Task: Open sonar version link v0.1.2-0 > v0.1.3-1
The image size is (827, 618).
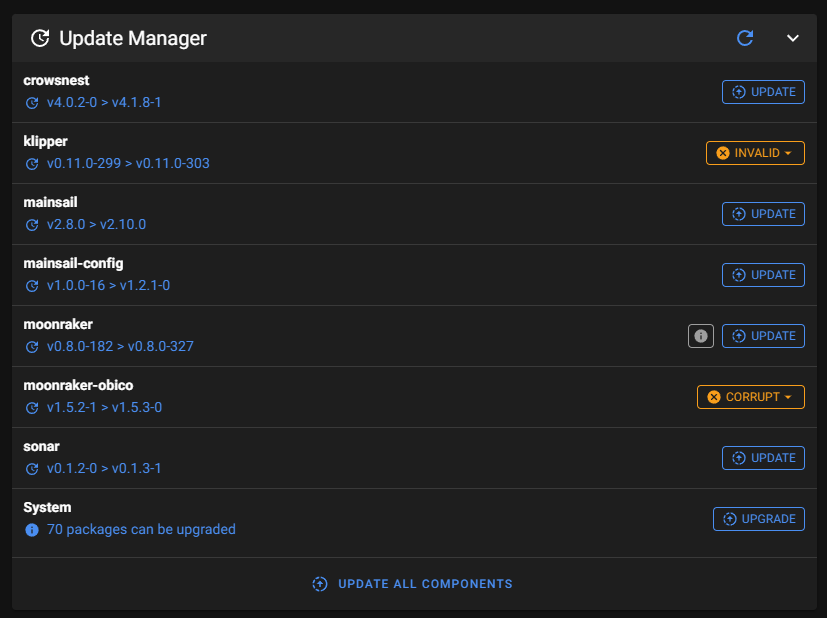Action: point(104,468)
